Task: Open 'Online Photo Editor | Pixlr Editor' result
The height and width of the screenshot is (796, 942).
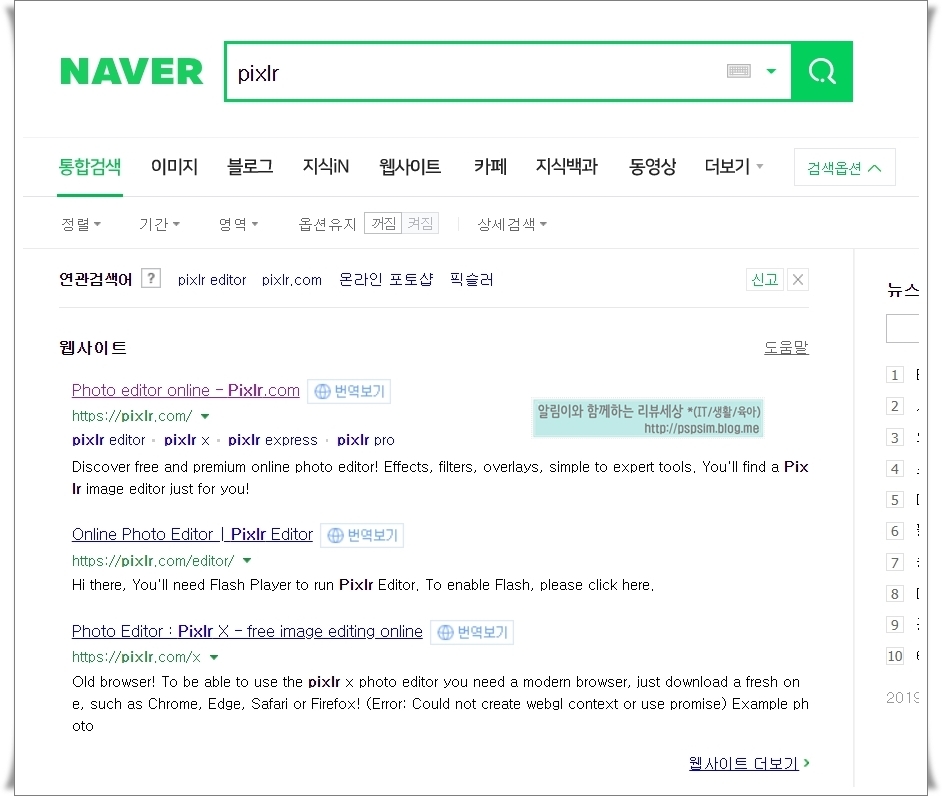Action: click(x=192, y=535)
